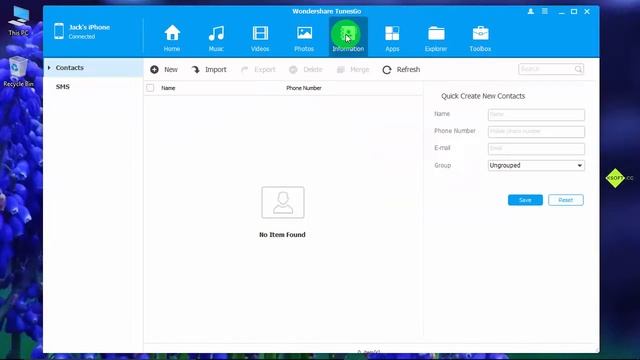Viewport: 640px width, 360px height.
Task: Click the Save button
Action: point(525,200)
